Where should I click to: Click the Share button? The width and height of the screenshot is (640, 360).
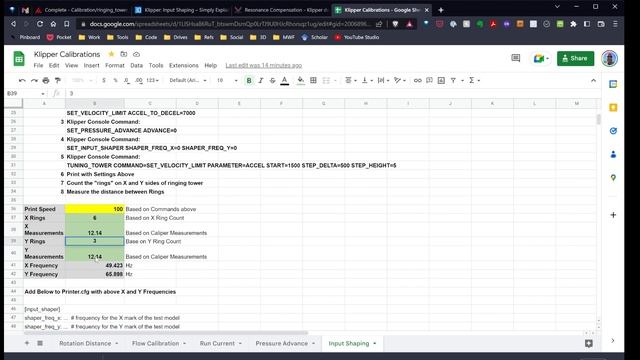click(x=575, y=58)
